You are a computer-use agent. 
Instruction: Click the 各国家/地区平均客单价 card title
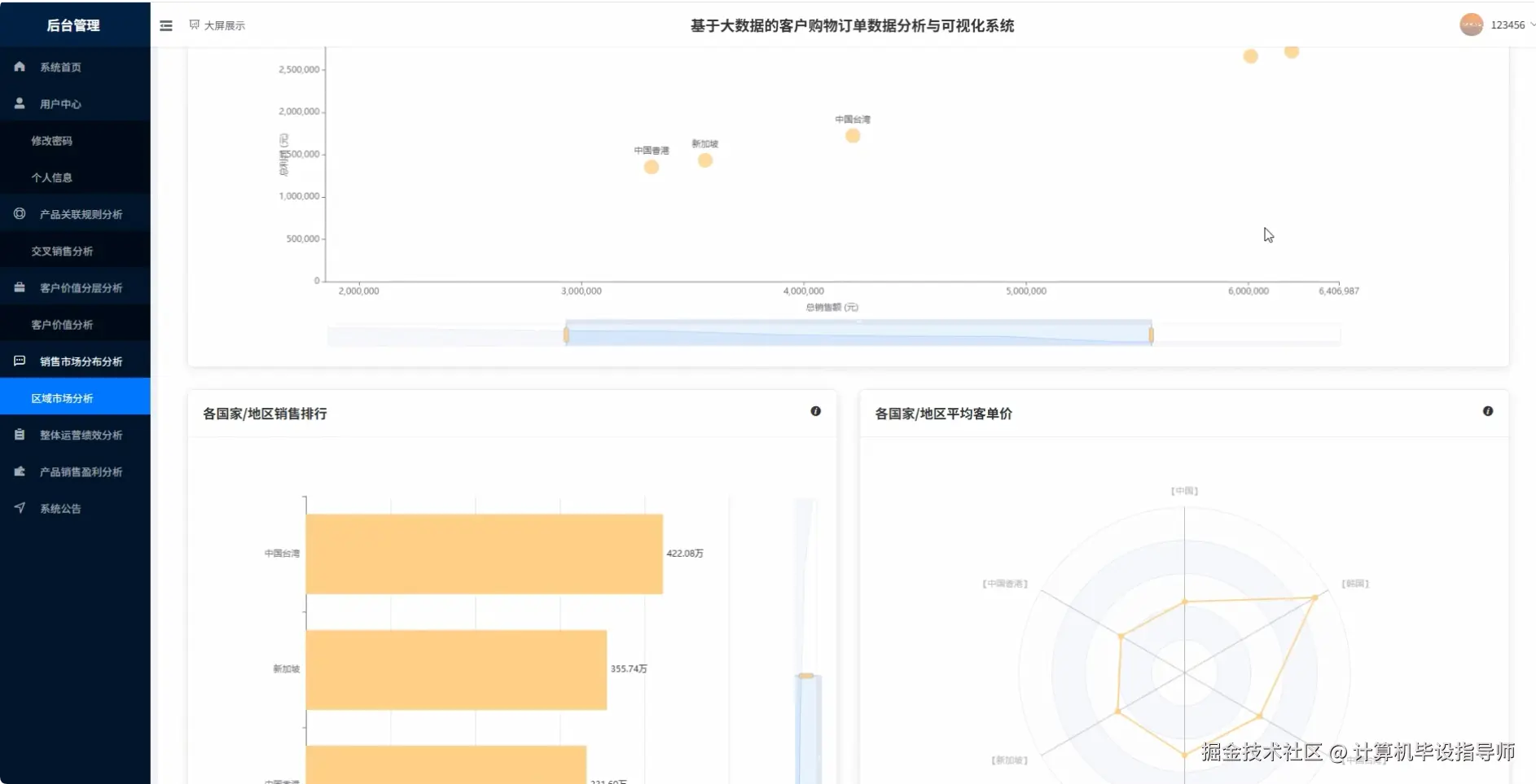(943, 414)
